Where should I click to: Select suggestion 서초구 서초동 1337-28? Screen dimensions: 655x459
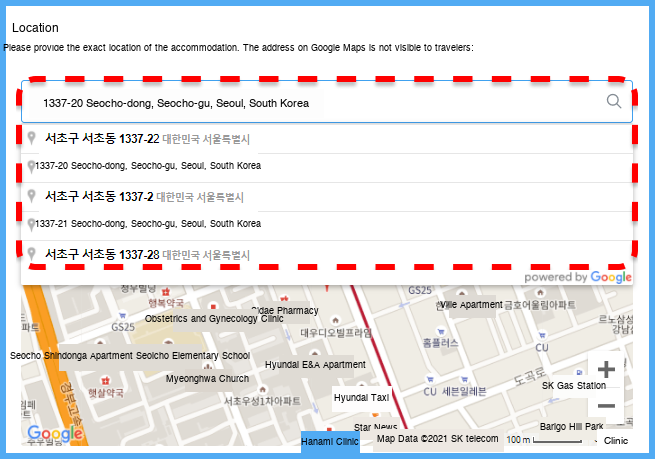pyautogui.click(x=327, y=254)
